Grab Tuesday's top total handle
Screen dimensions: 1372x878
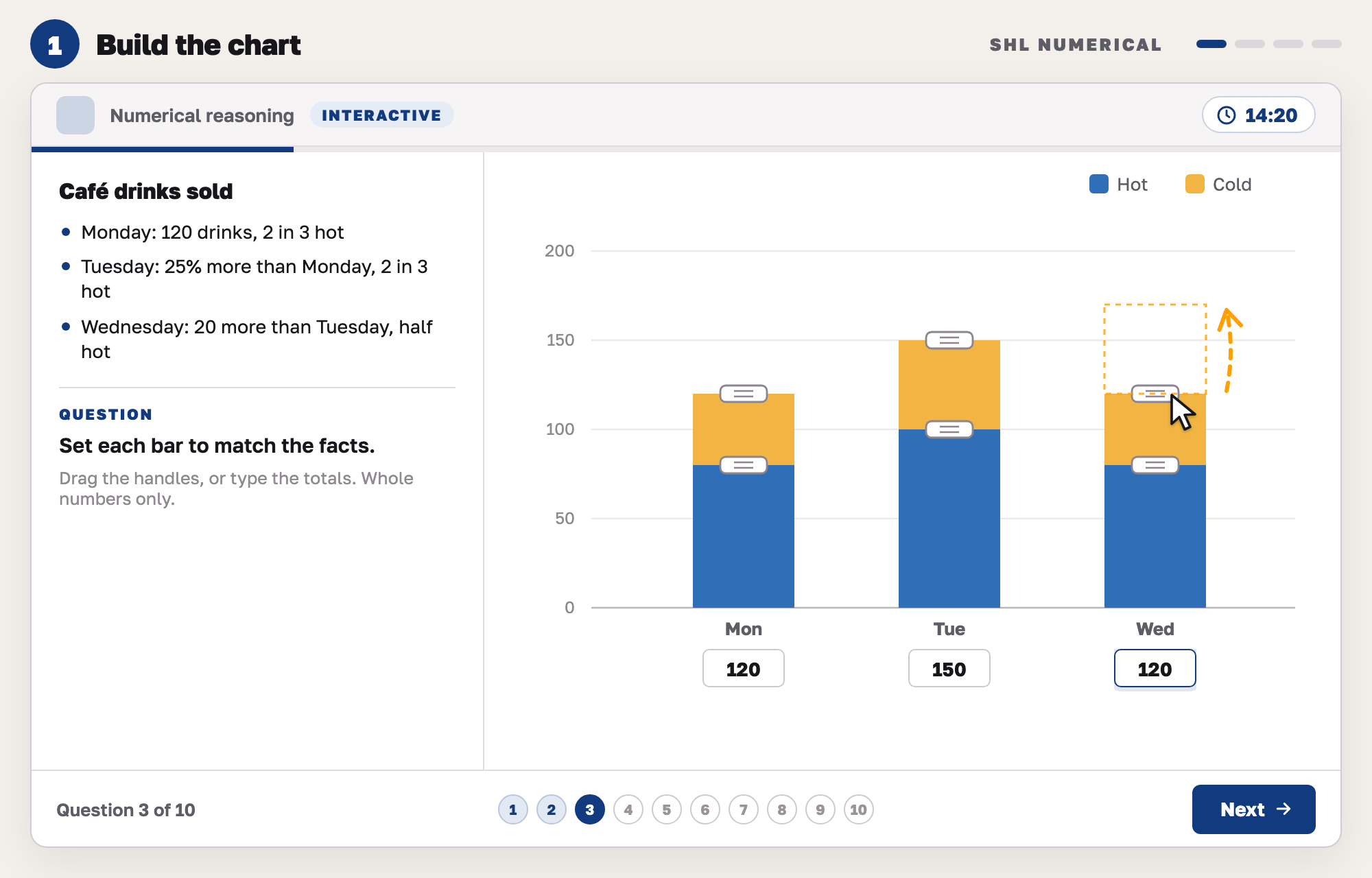coord(949,340)
